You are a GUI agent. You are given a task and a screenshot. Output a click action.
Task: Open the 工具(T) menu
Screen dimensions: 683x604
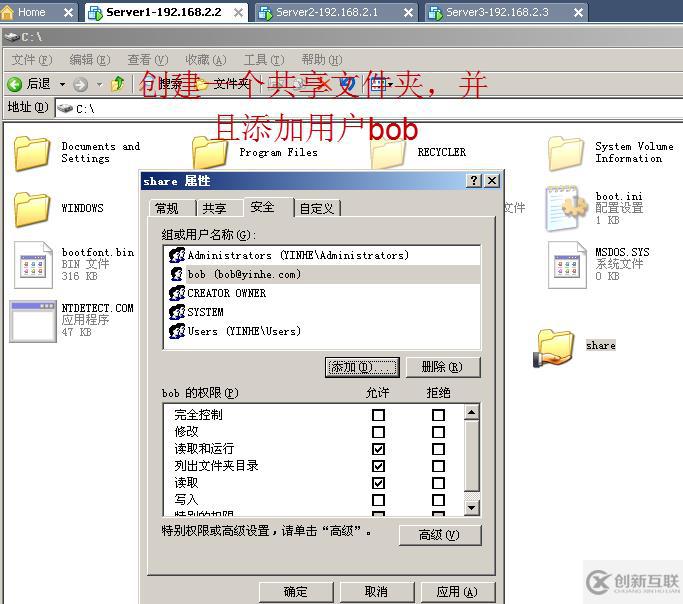264,60
